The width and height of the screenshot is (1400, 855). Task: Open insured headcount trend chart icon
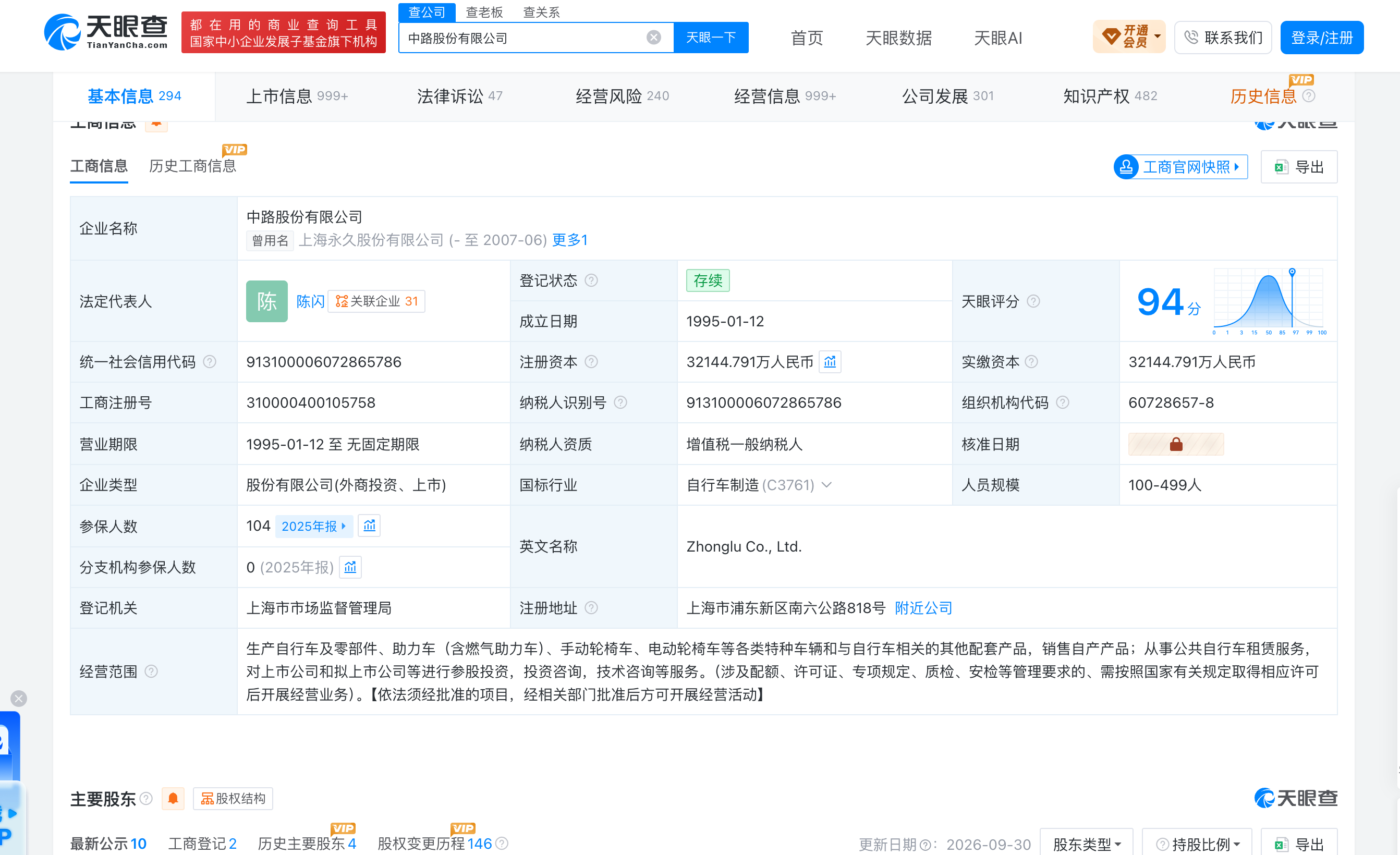[x=369, y=526]
